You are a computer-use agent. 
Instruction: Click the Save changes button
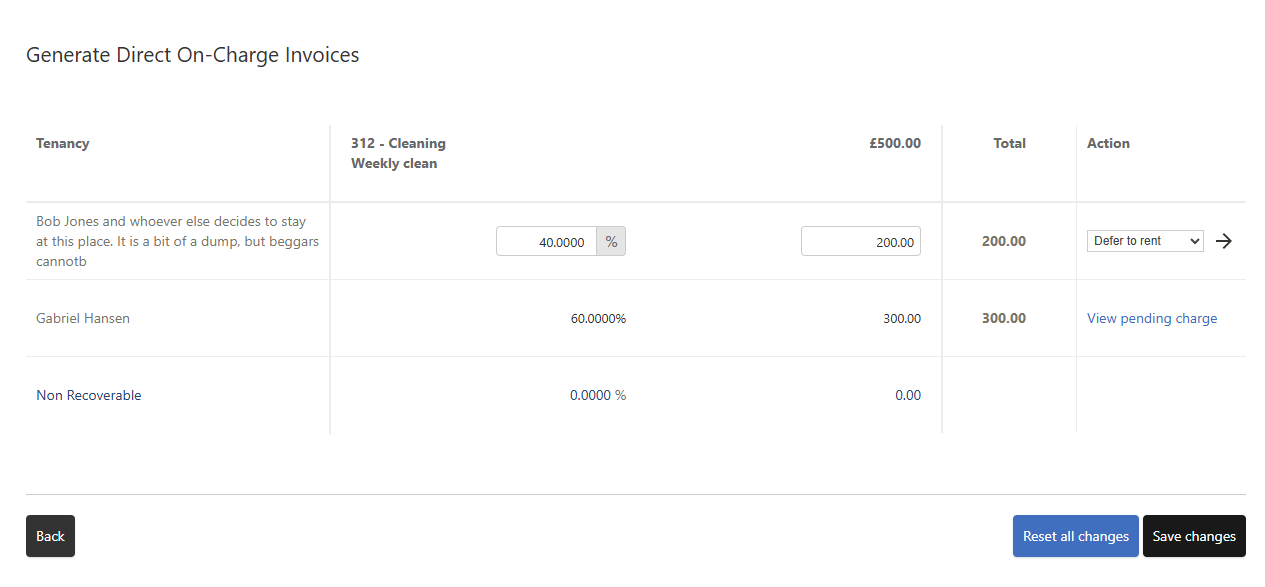click(x=1194, y=536)
